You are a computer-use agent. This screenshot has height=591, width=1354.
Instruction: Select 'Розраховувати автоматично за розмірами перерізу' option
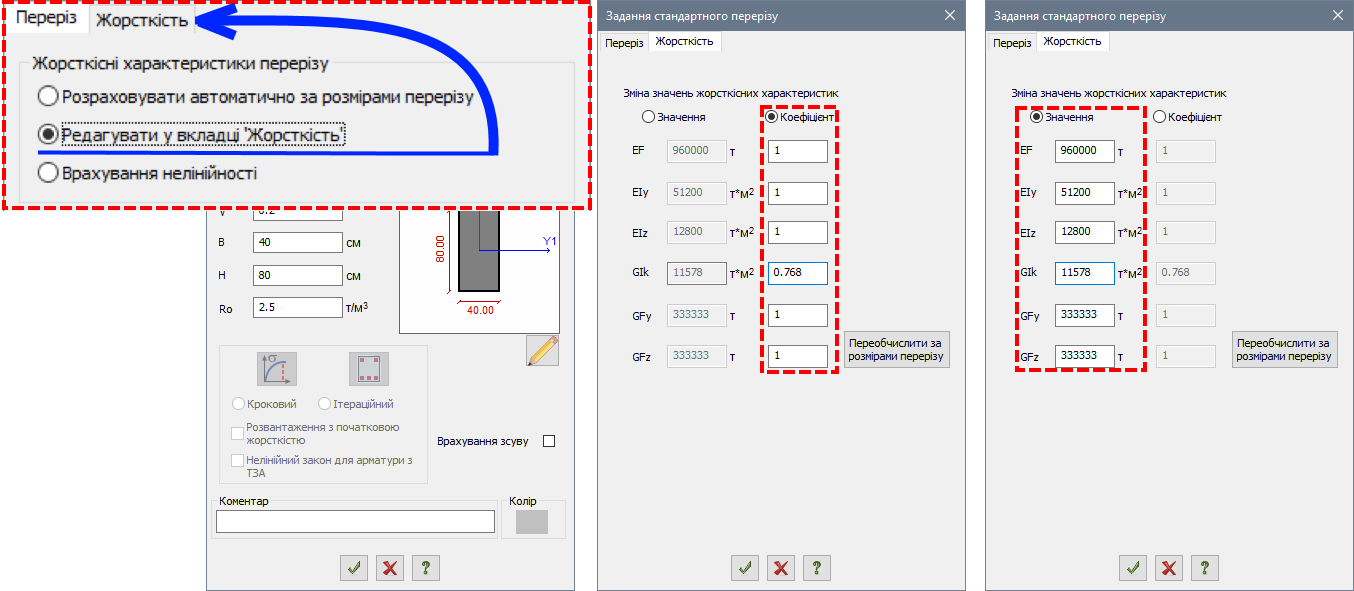[48, 97]
